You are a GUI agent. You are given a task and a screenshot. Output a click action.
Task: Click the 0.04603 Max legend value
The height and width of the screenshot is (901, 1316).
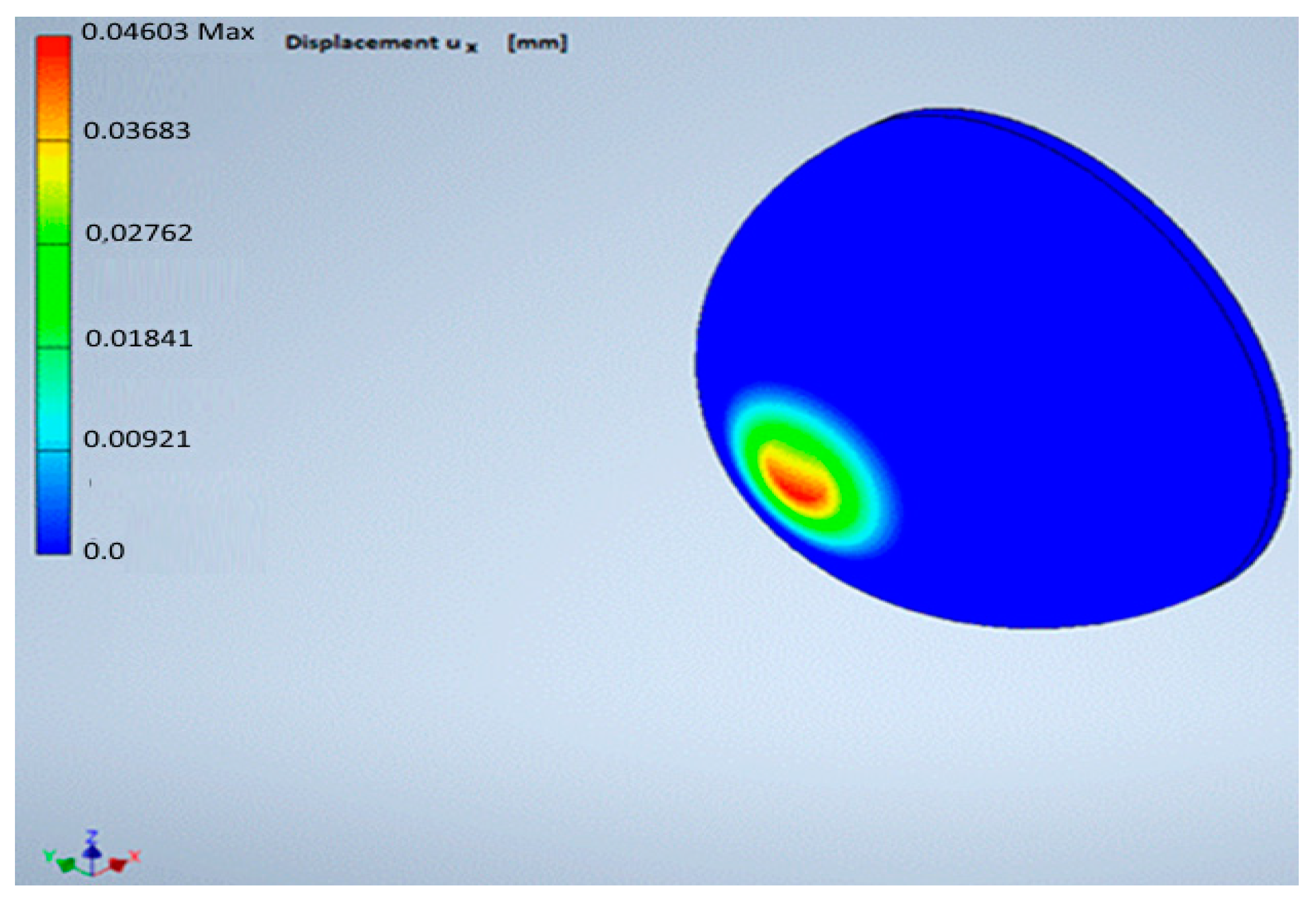tap(167, 32)
